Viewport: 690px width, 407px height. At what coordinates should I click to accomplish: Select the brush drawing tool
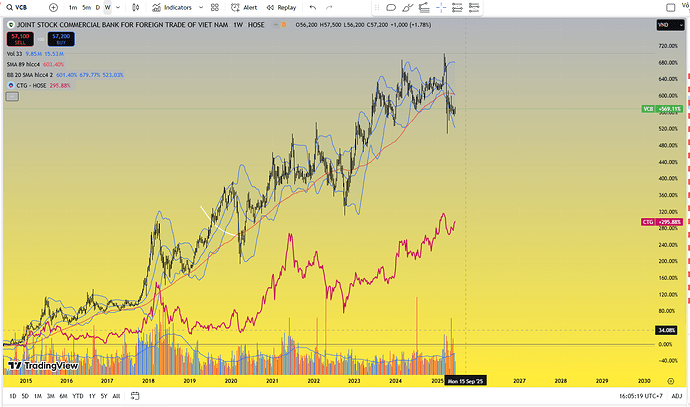(x=407, y=7)
